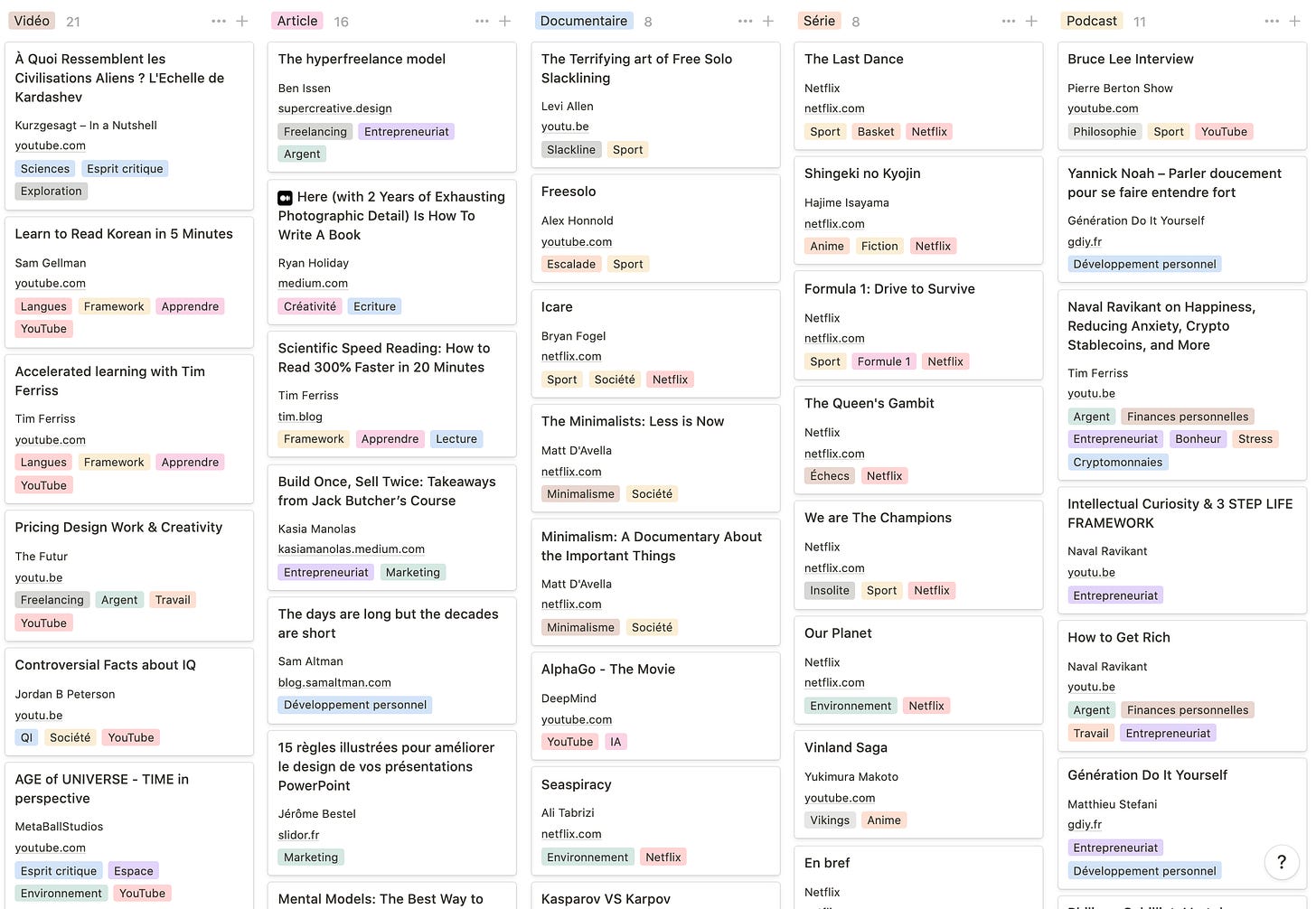Open Vinland Saga card
1316x909 pixels.
(918, 784)
